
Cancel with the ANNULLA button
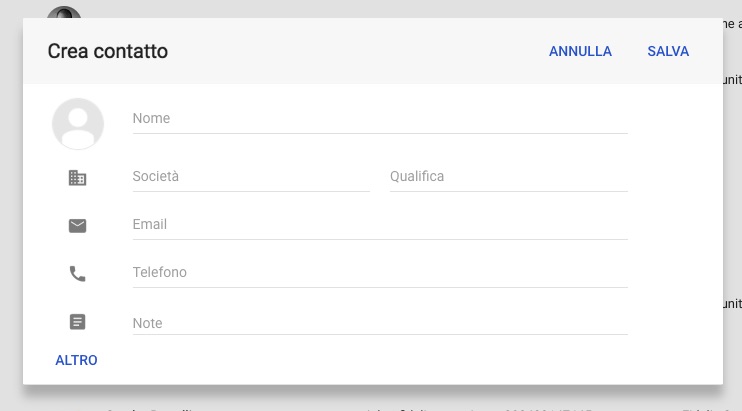pyautogui.click(x=580, y=51)
